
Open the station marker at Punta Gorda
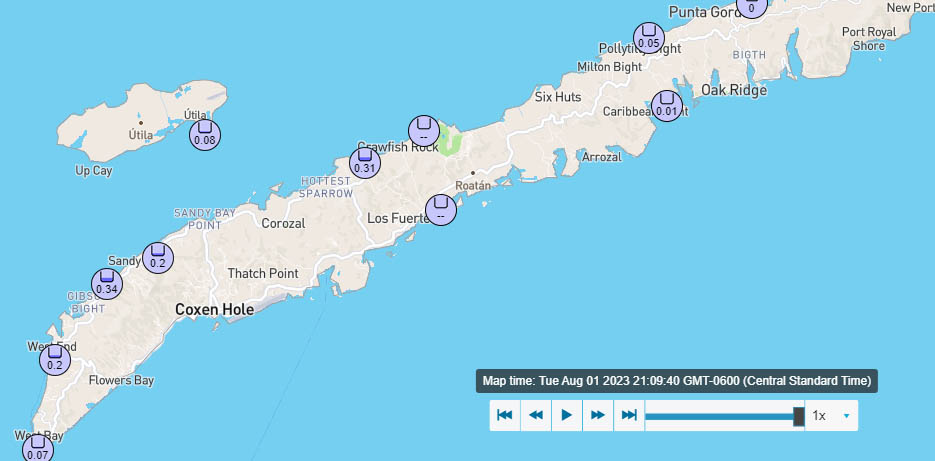coord(751,5)
